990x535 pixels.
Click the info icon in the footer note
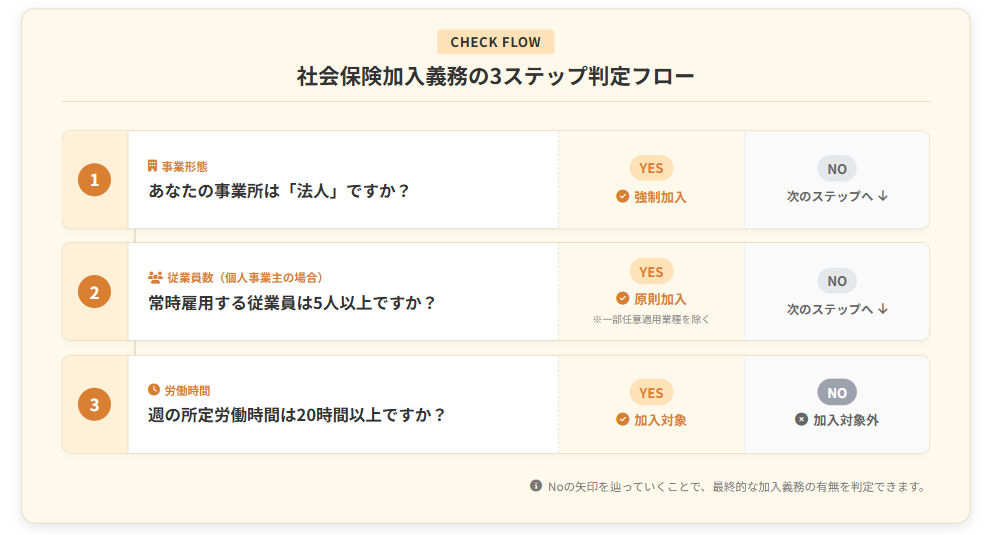pos(536,486)
